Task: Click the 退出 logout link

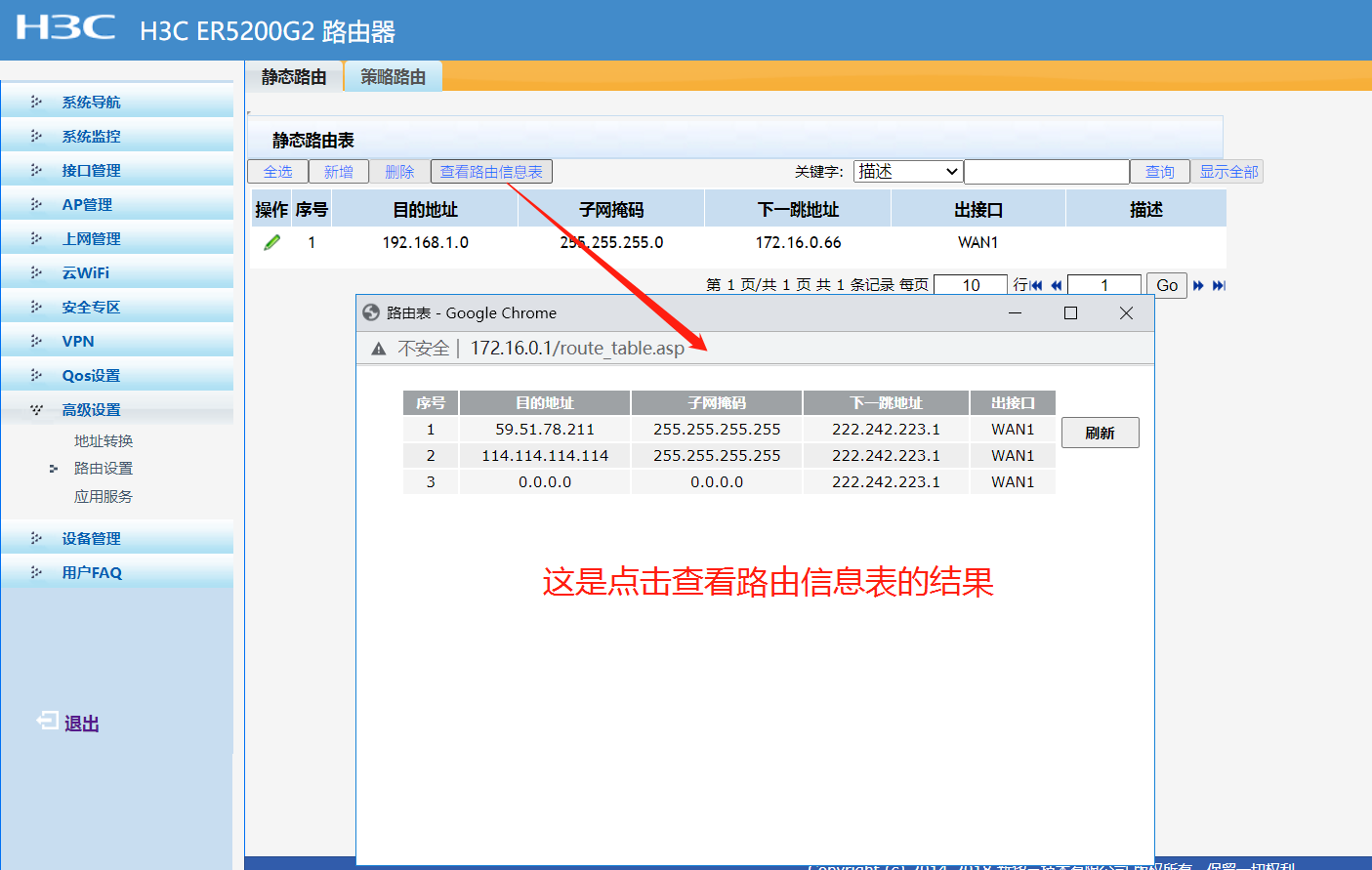Action: tap(82, 724)
